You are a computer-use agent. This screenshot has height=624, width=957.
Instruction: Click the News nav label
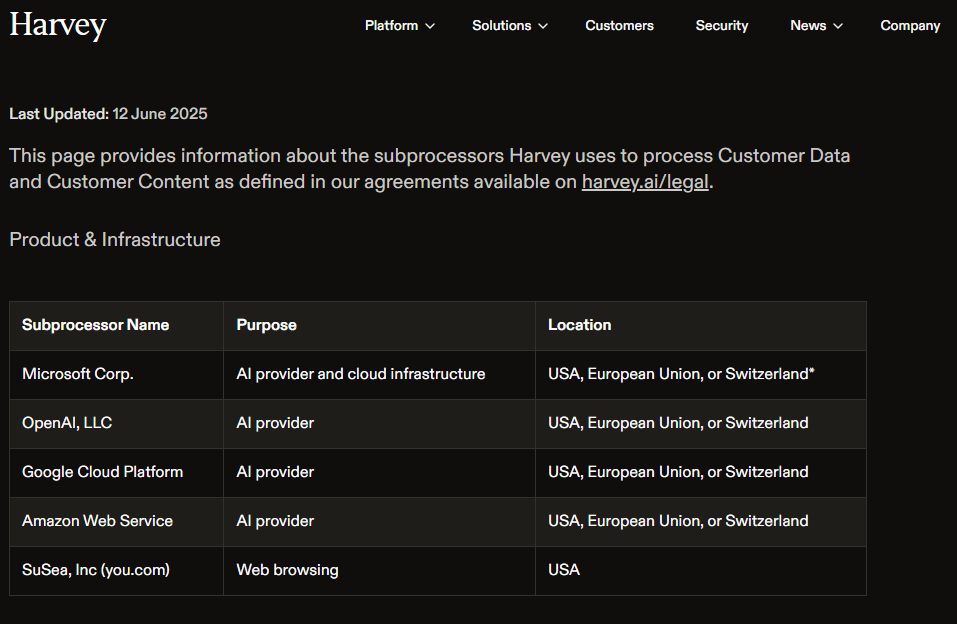coord(808,26)
